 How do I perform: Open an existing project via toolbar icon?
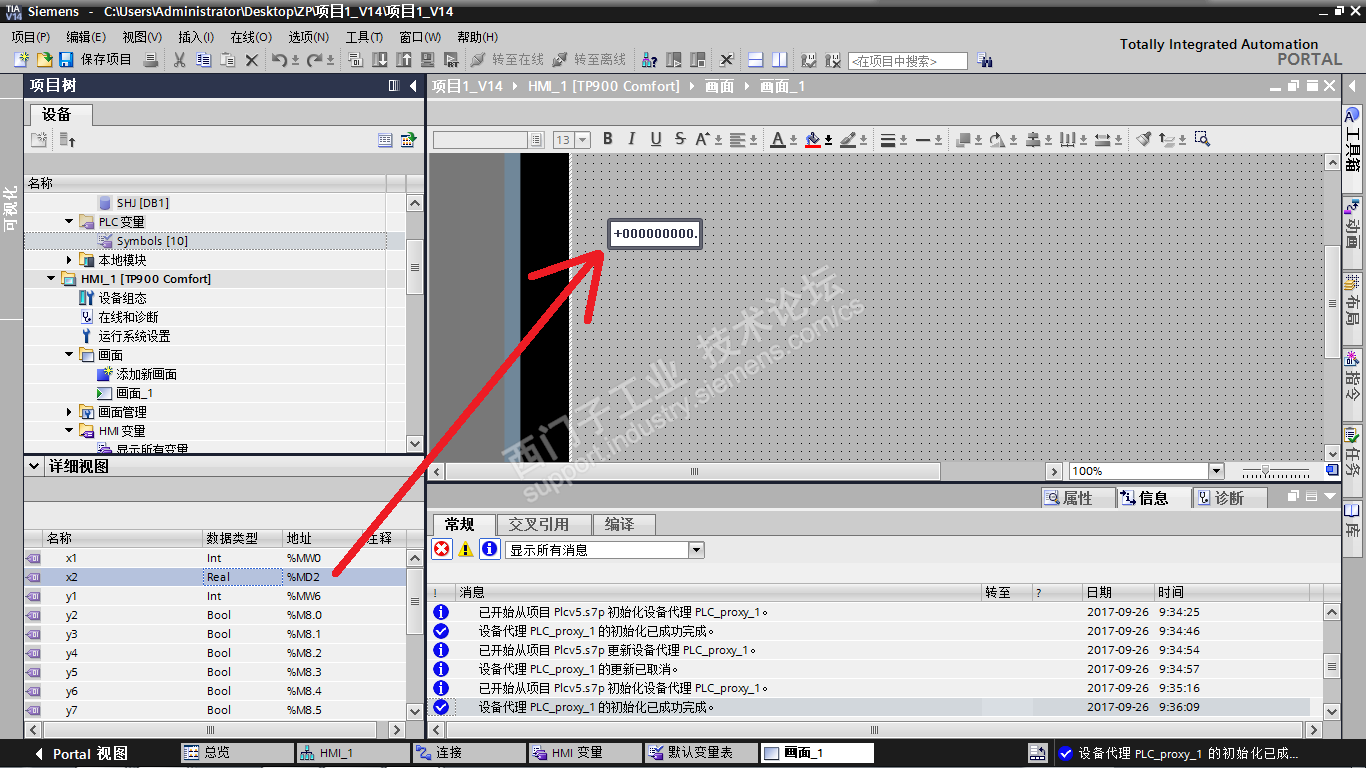(x=44, y=60)
